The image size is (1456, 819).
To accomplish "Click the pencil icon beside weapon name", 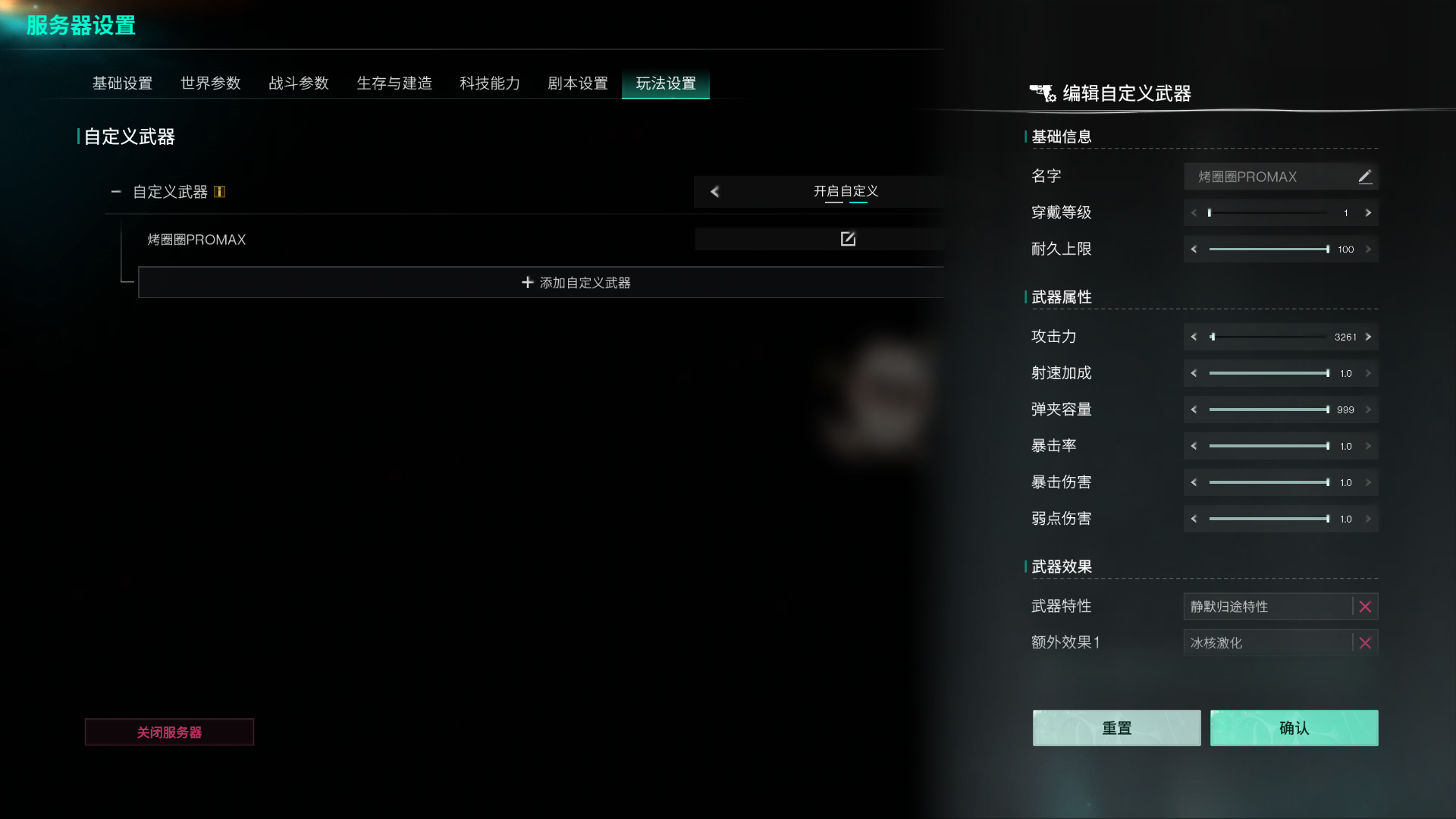I will pos(1365,177).
